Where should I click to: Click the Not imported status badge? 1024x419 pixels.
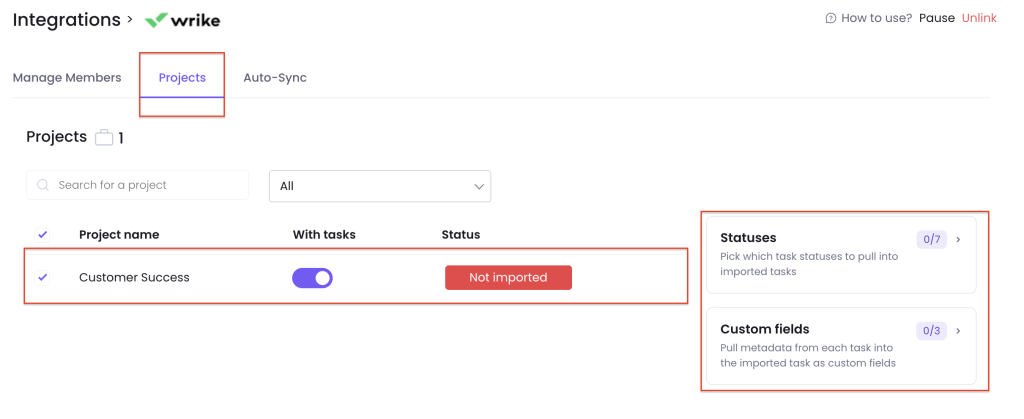[x=508, y=277]
